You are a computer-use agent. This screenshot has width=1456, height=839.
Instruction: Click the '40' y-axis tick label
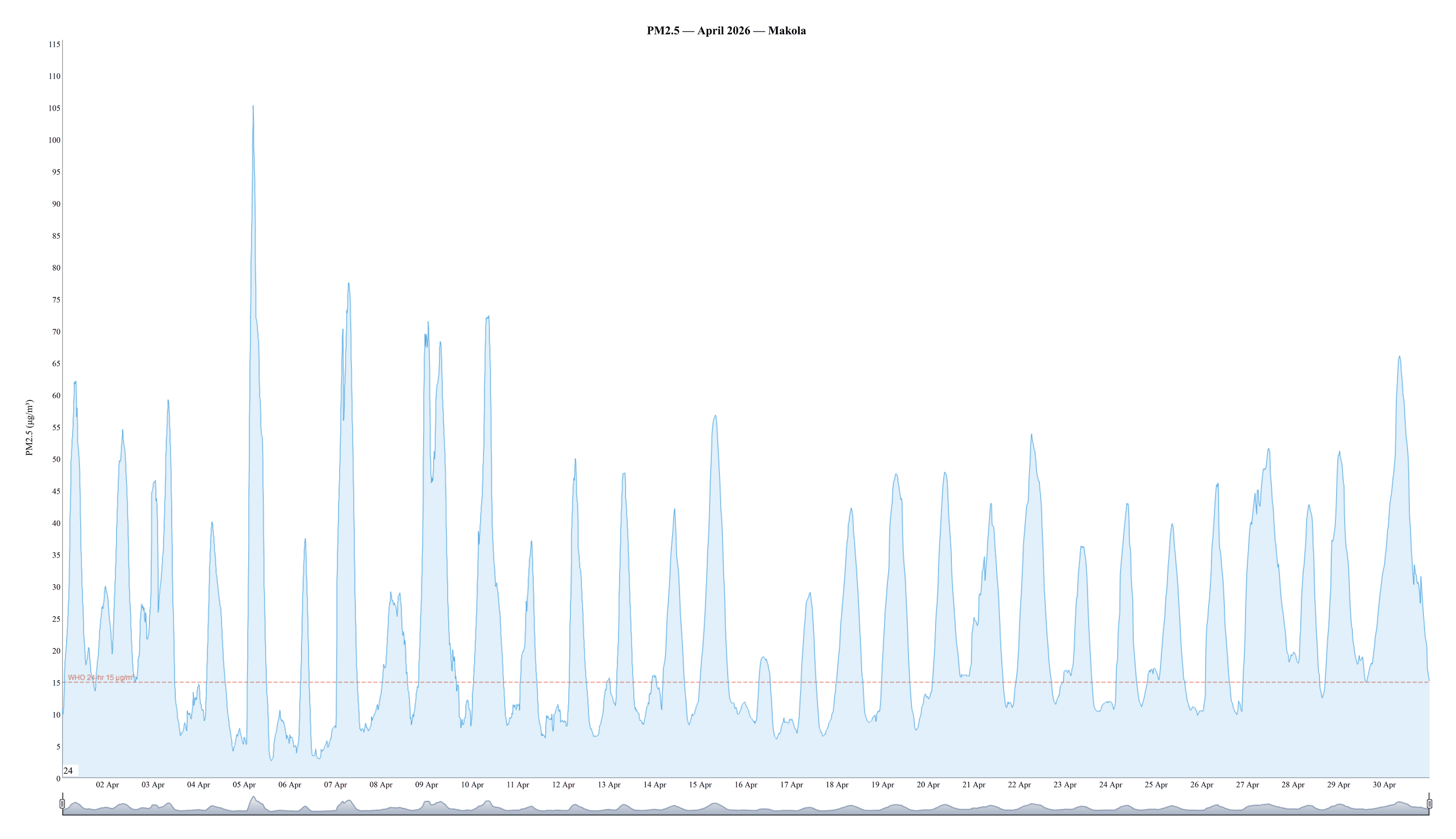[56, 523]
